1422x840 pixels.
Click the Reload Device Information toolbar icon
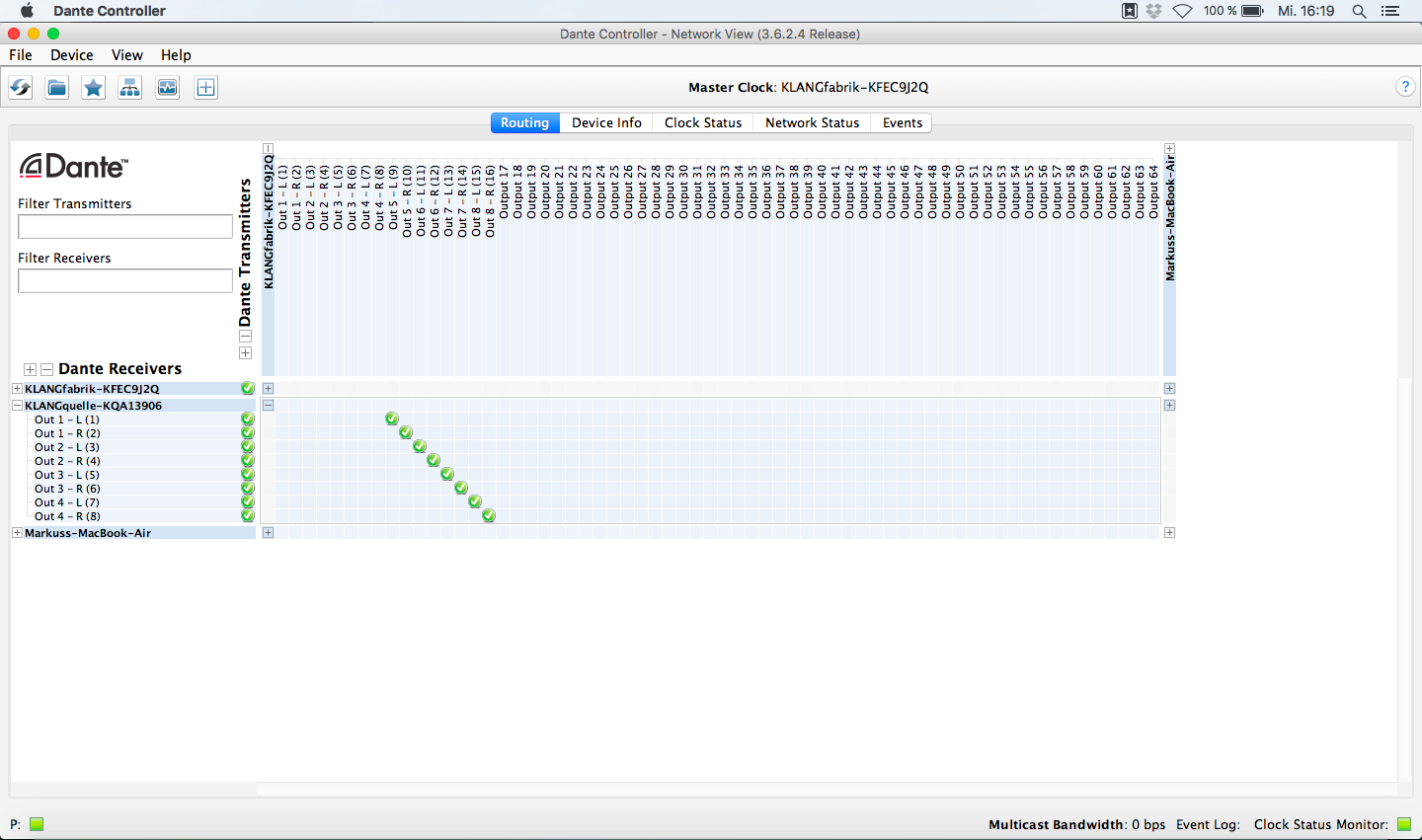pos(21,88)
